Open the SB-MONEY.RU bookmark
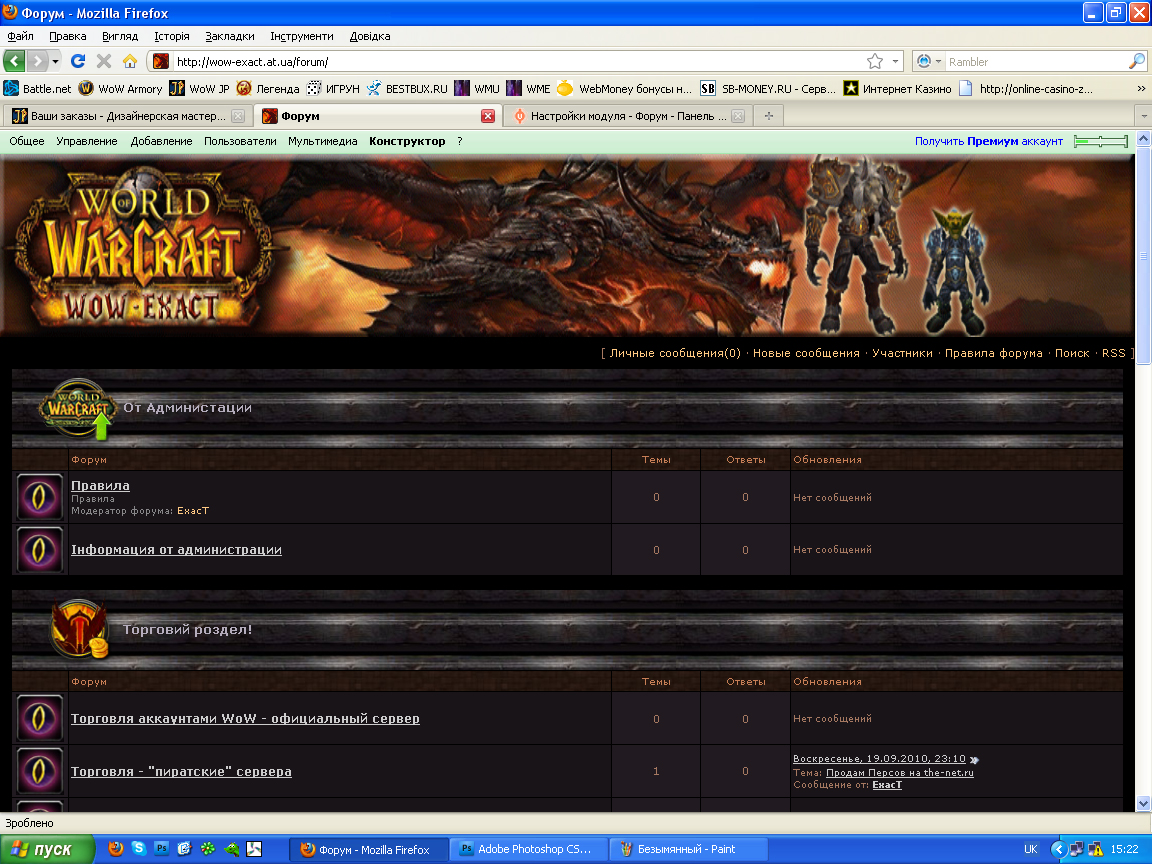1152x864 pixels. [x=768, y=89]
